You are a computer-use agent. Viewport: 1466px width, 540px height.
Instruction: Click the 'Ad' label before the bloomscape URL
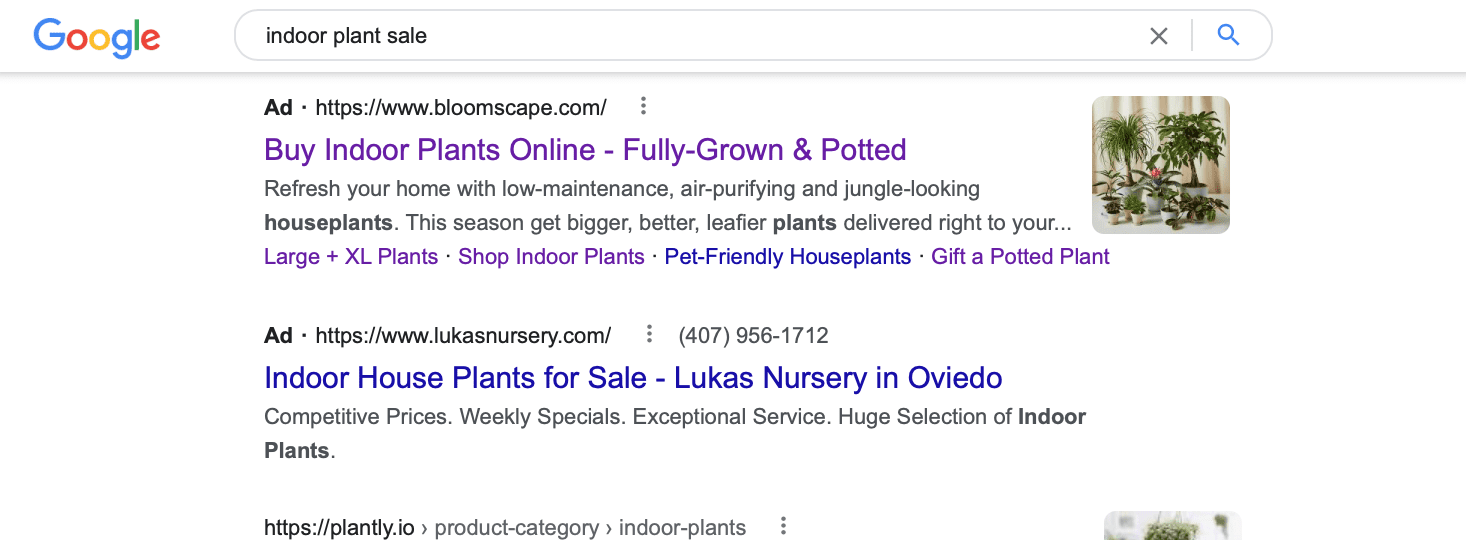click(x=278, y=107)
